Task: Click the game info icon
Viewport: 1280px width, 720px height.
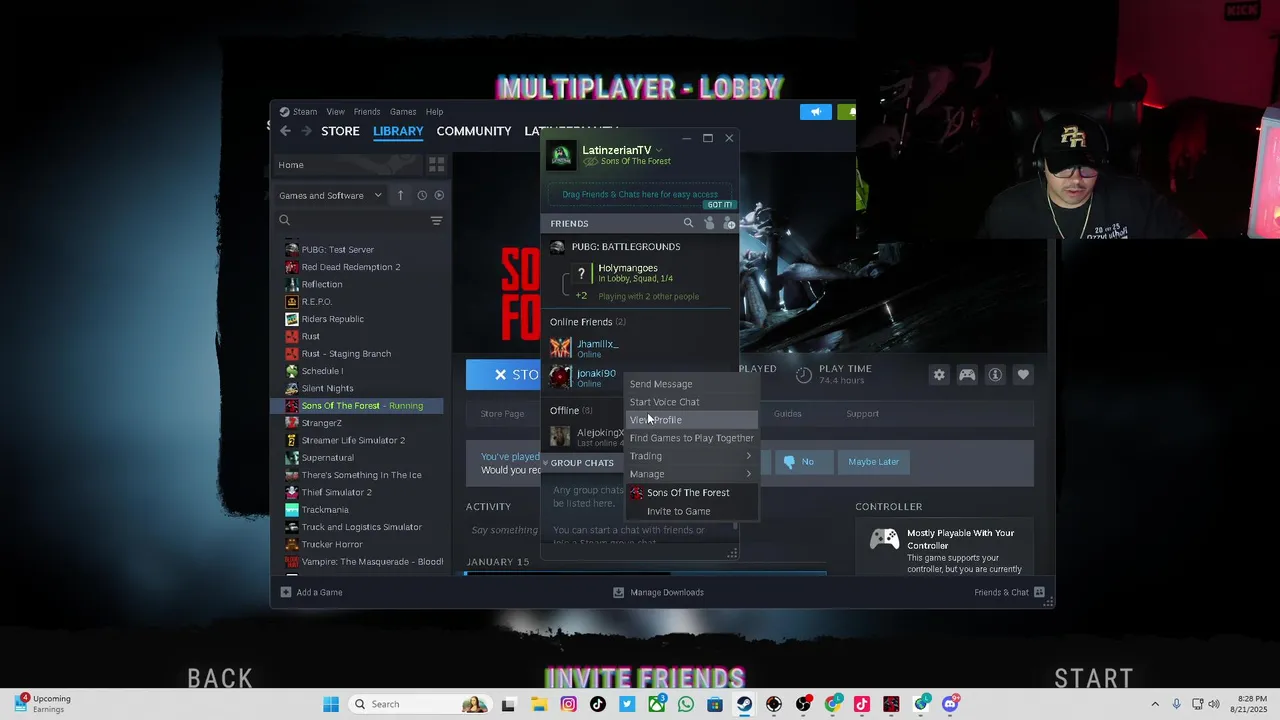Action: (995, 375)
